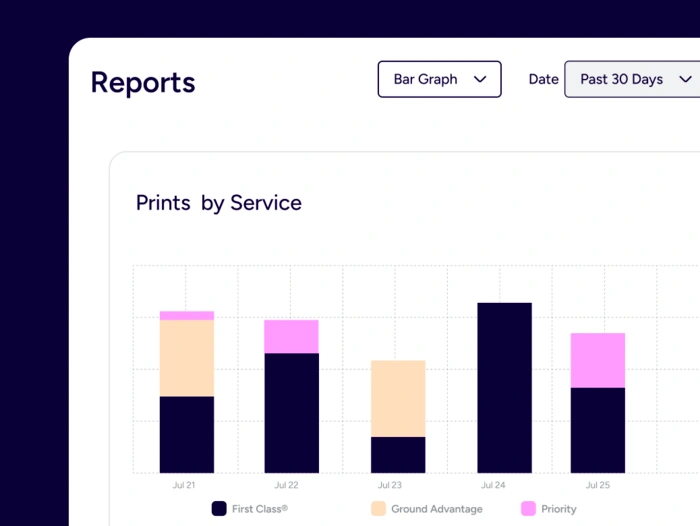
Task: Select the Jul 24 First Class bar
Action: [x=504, y=388]
